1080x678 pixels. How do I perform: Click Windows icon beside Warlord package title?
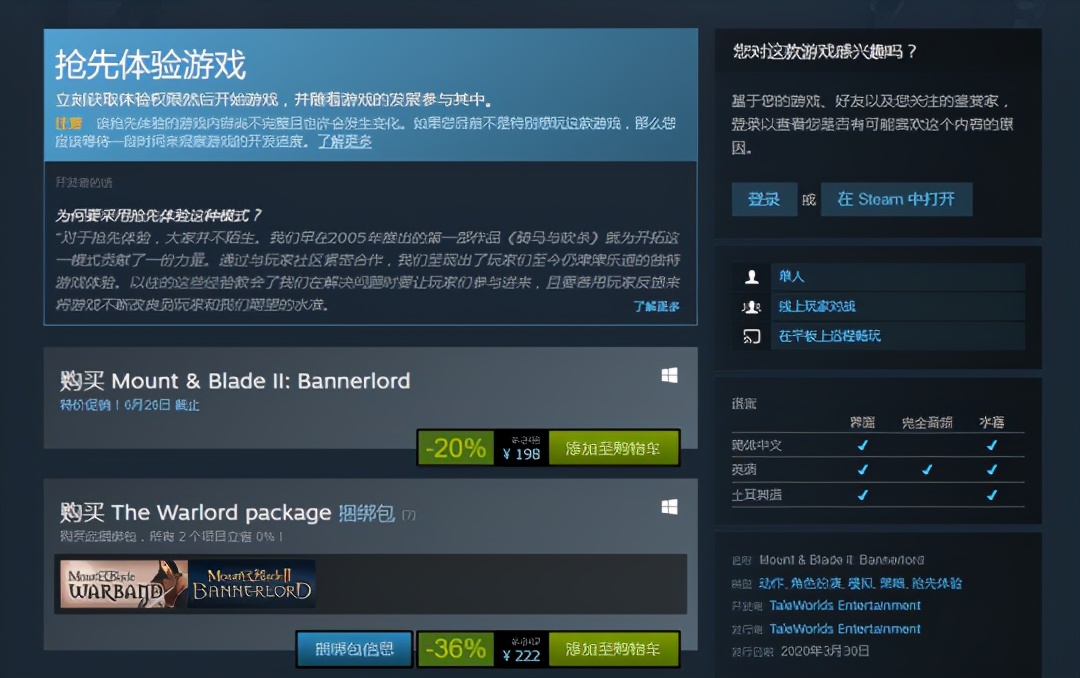(x=669, y=507)
